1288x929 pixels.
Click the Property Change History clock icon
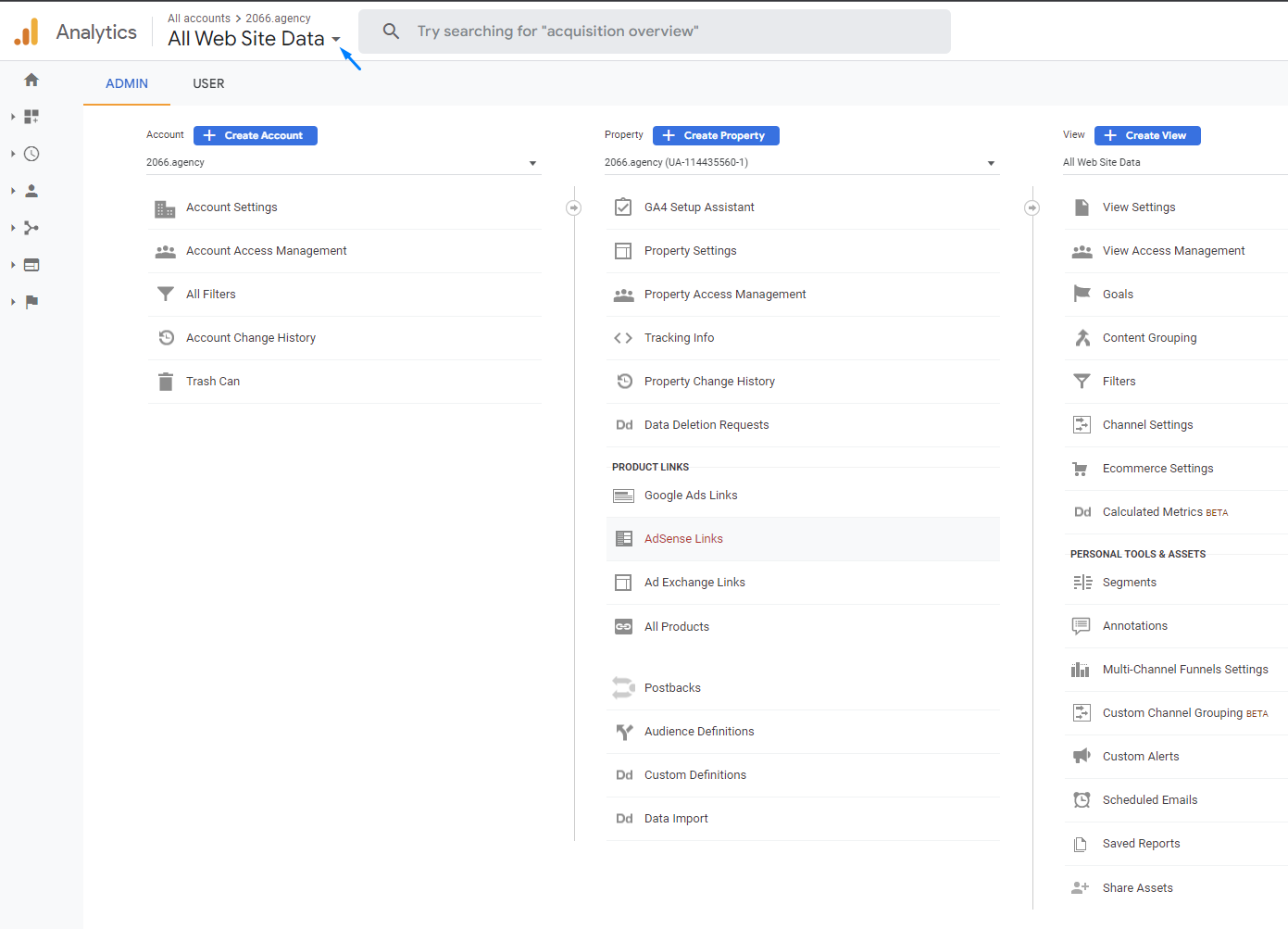pos(624,382)
